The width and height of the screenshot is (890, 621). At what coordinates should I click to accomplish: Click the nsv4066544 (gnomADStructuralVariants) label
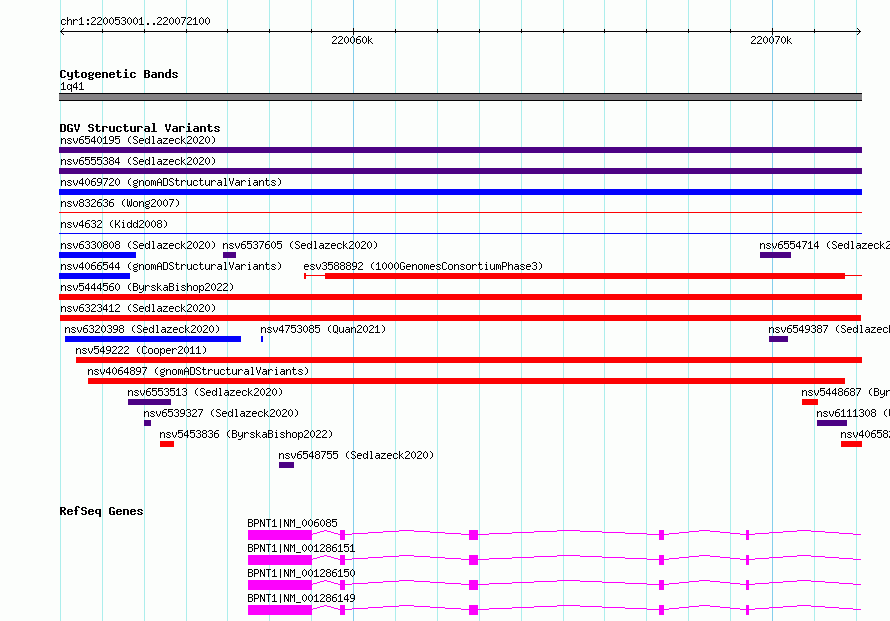[171, 266]
